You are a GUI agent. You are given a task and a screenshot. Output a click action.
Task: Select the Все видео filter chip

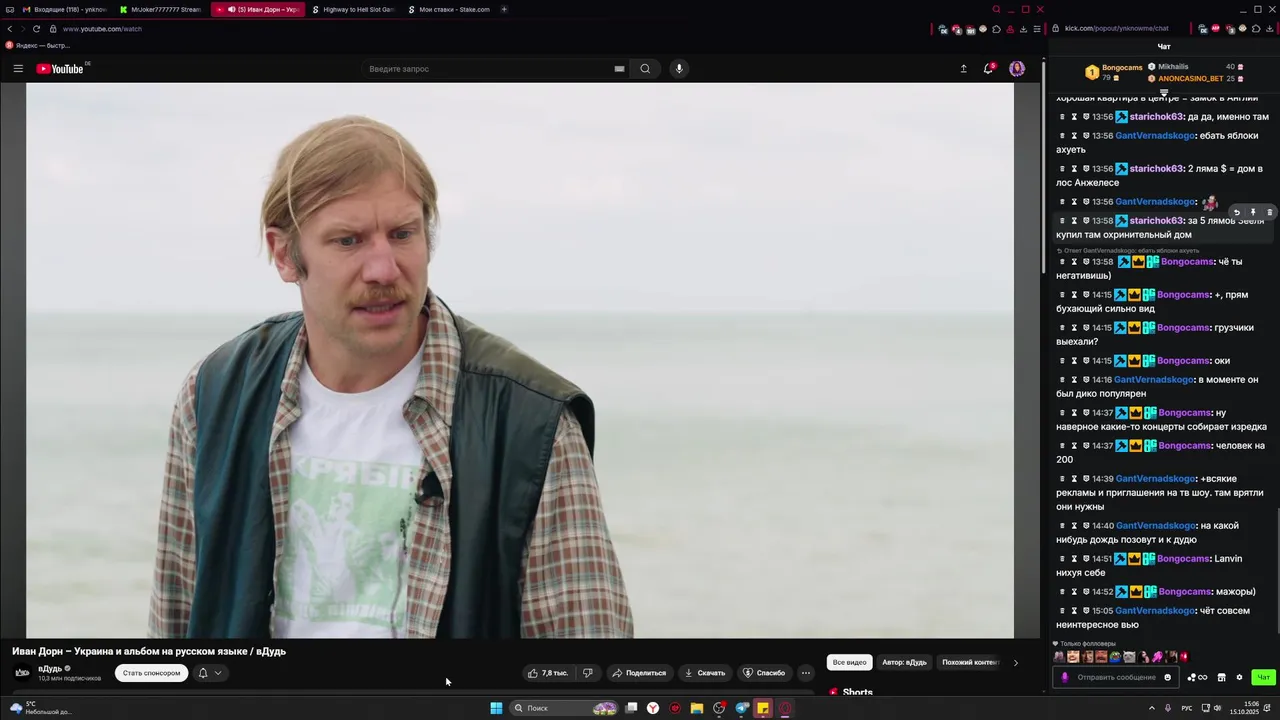point(850,662)
